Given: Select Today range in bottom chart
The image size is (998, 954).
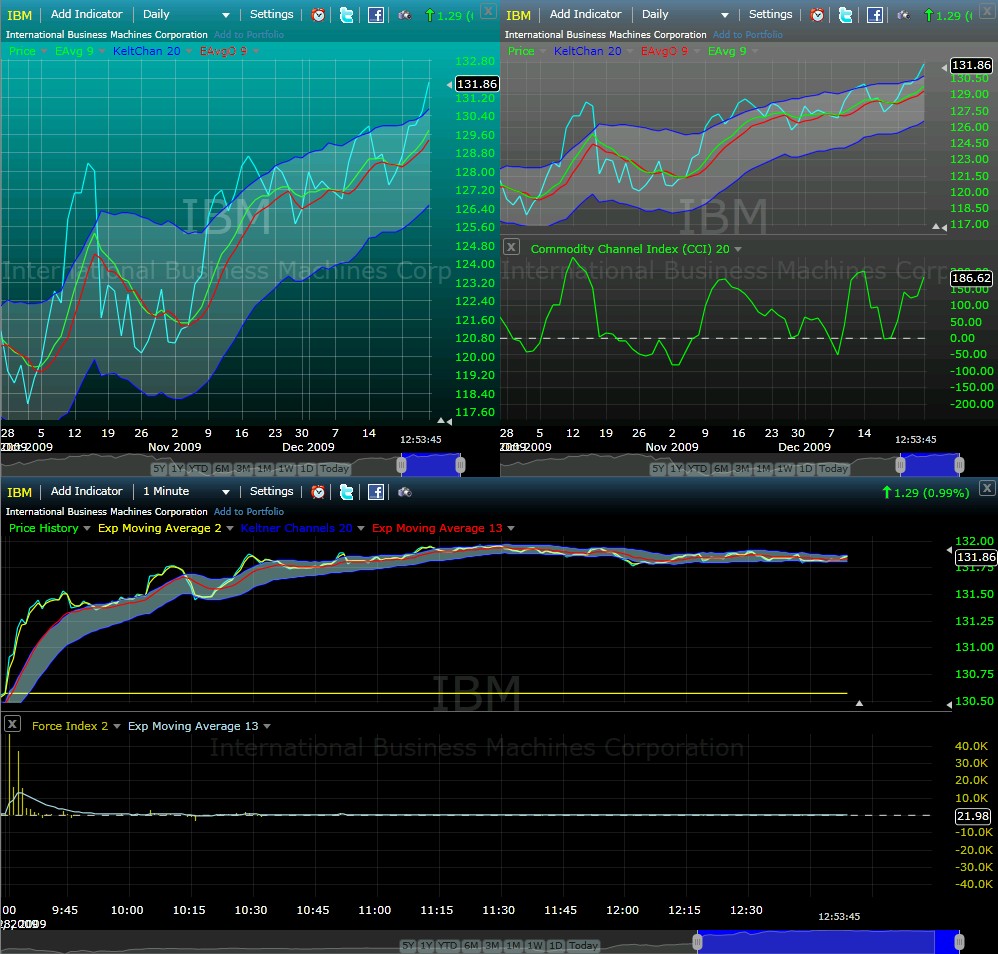Looking at the screenshot, I should tap(583, 945).
